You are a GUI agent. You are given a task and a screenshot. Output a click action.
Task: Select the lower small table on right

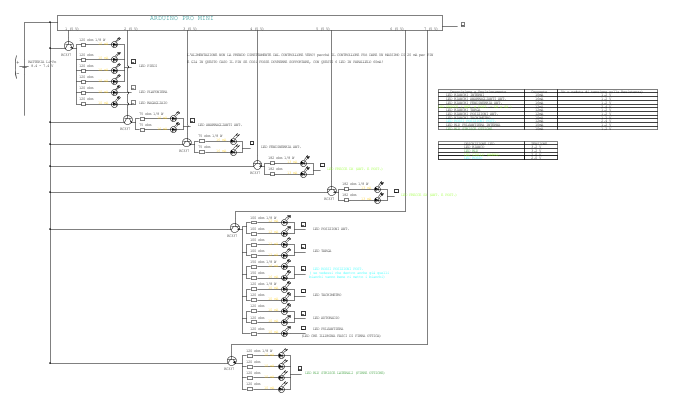(x=497, y=150)
